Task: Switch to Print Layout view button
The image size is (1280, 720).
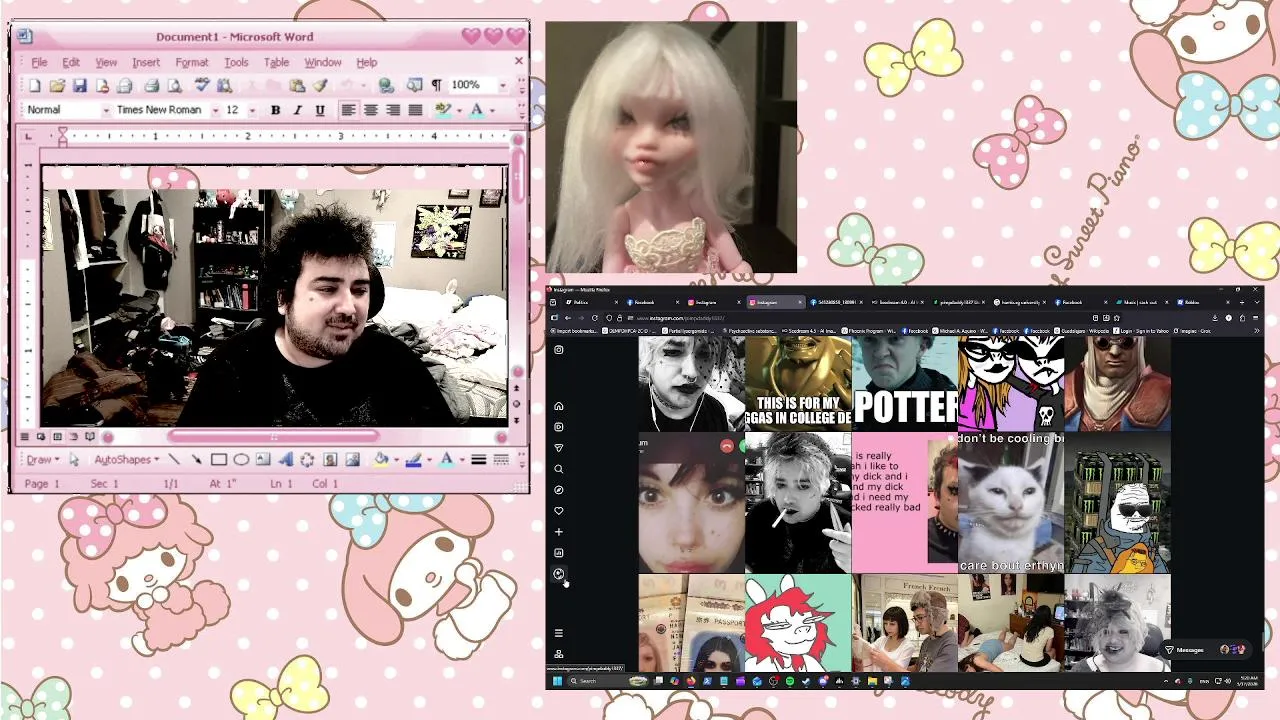Action: tap(57, 437)
